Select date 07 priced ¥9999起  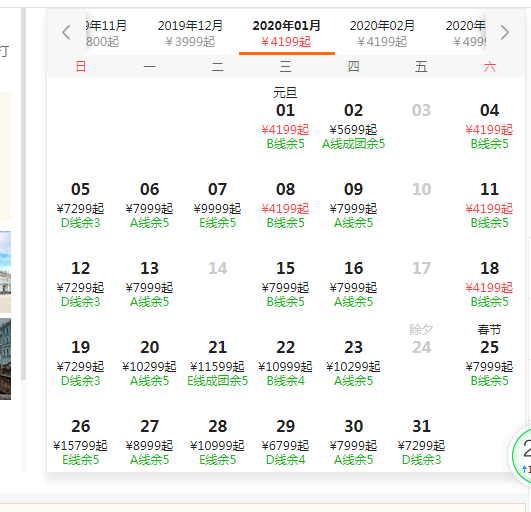(x=217, y=205)
